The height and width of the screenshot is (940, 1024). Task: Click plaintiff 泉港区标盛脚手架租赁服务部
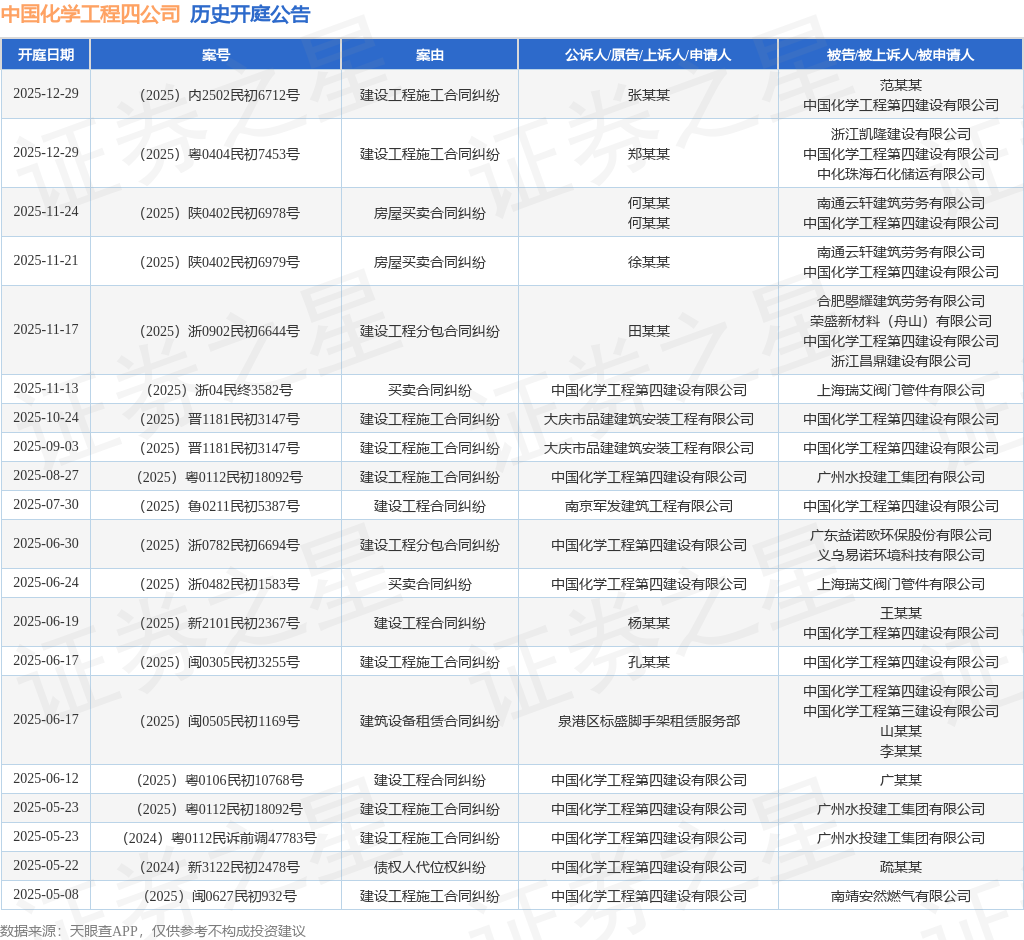tap(648, 721)
